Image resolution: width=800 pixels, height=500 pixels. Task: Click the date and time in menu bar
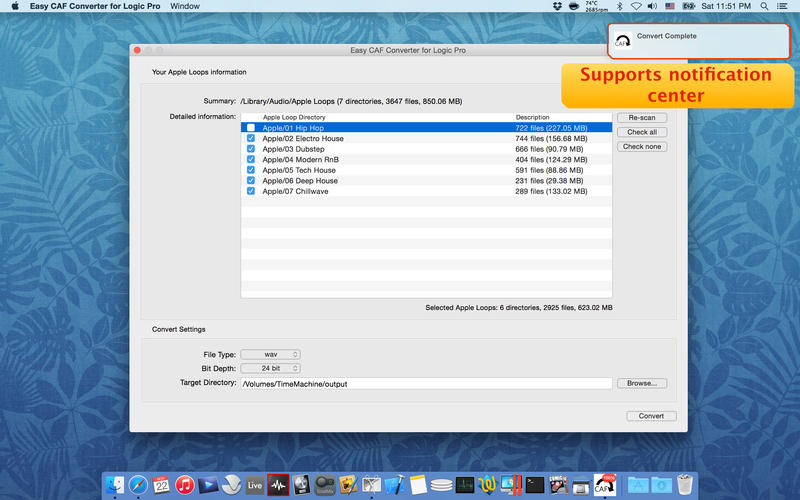tap(726, 6)
